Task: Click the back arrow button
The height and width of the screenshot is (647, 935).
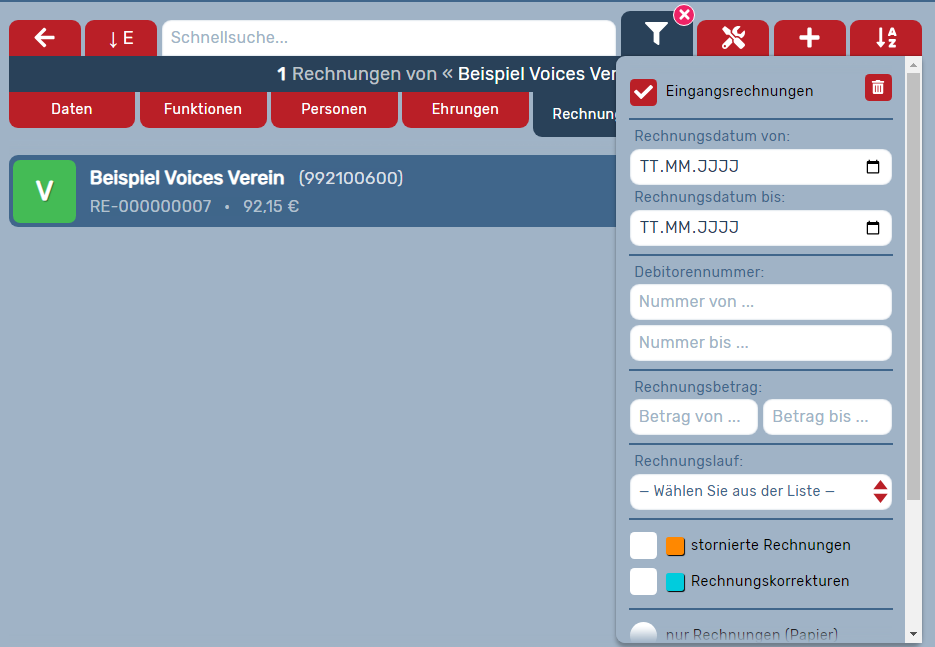Action: (44, 38)
